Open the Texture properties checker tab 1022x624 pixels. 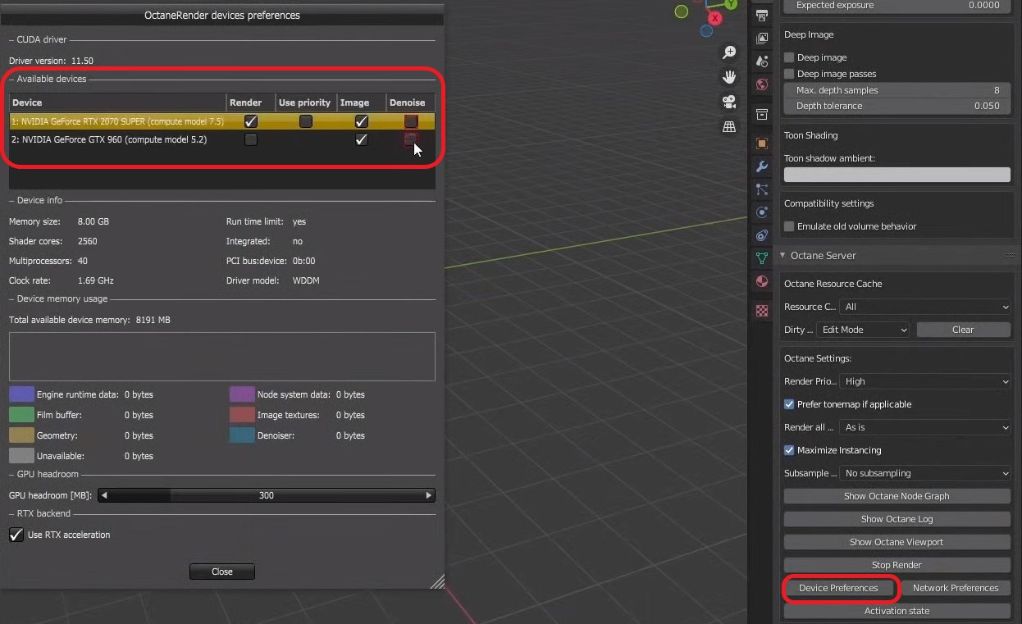[x=762, y=311]
